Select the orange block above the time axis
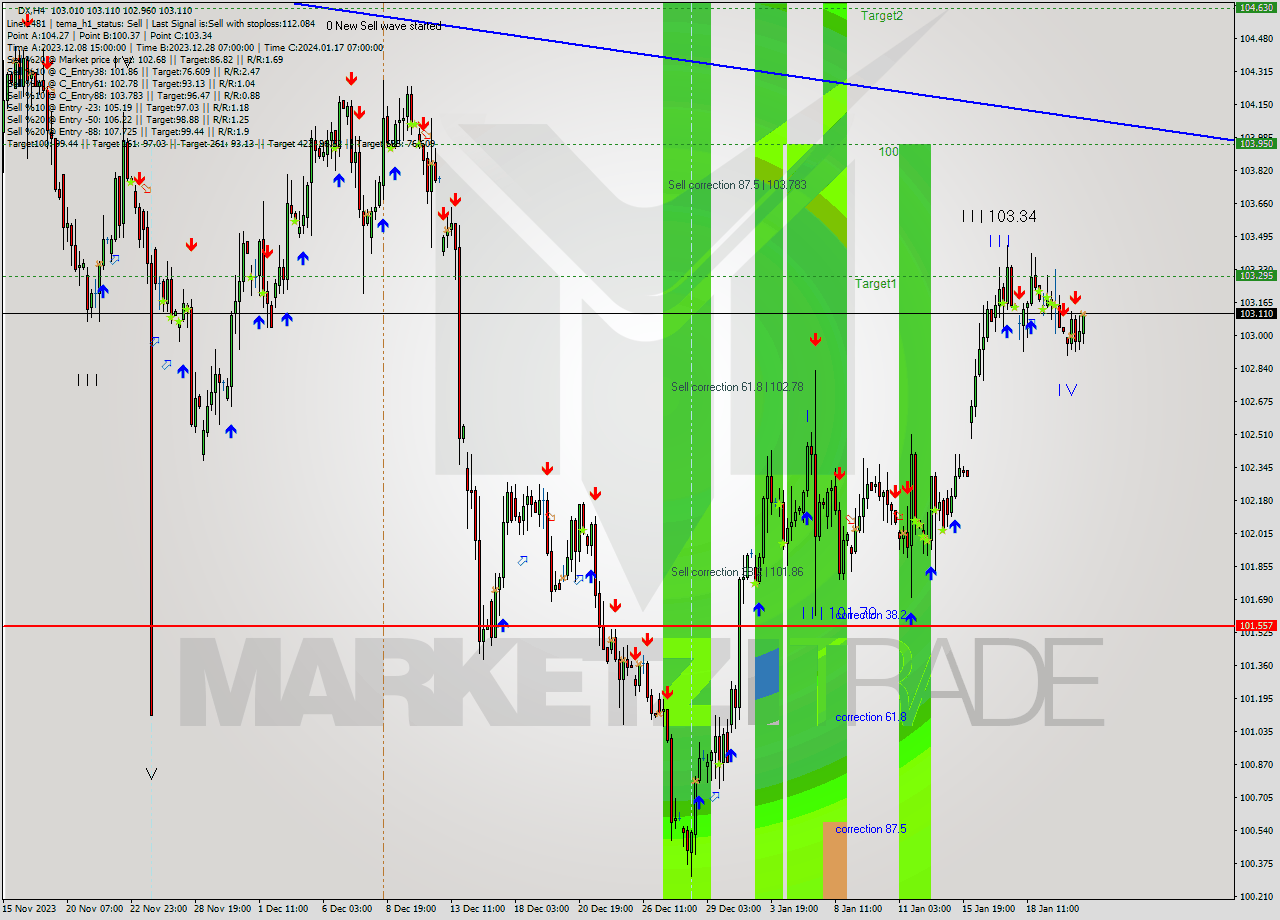This screenshot has width=1280, height=920. coord(835,860)
